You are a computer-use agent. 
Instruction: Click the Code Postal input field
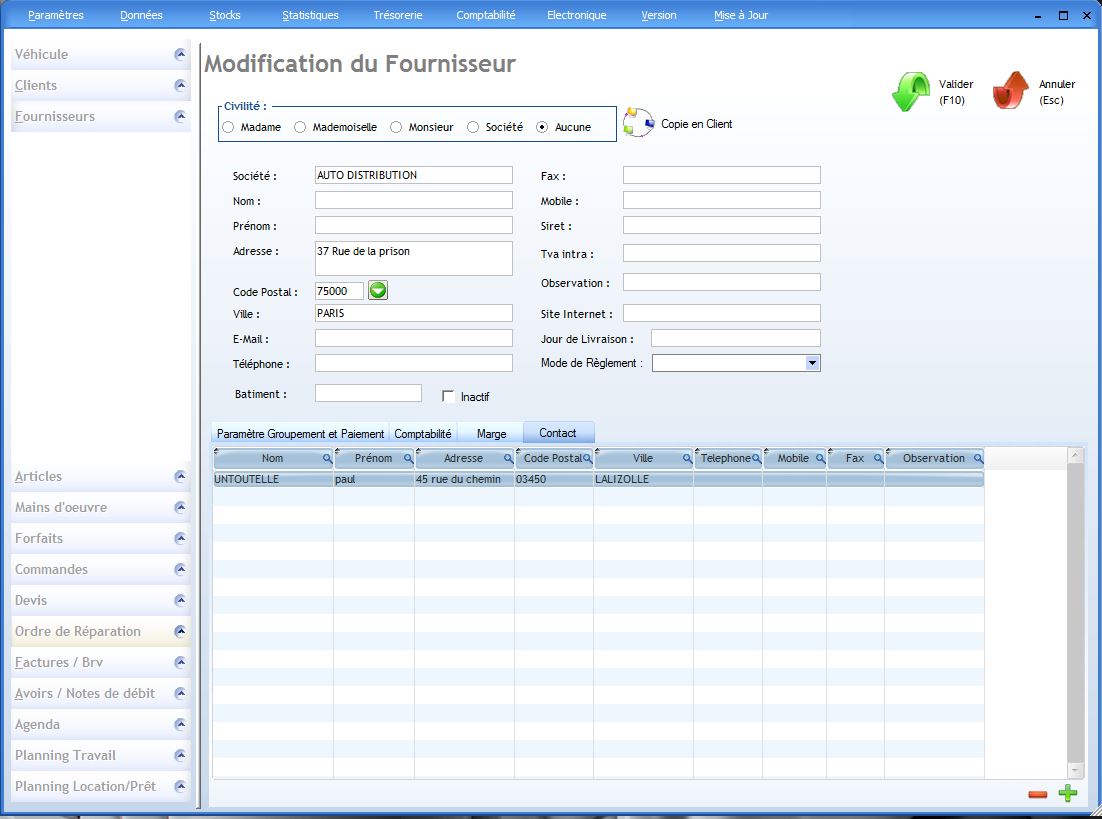(339, 290)
